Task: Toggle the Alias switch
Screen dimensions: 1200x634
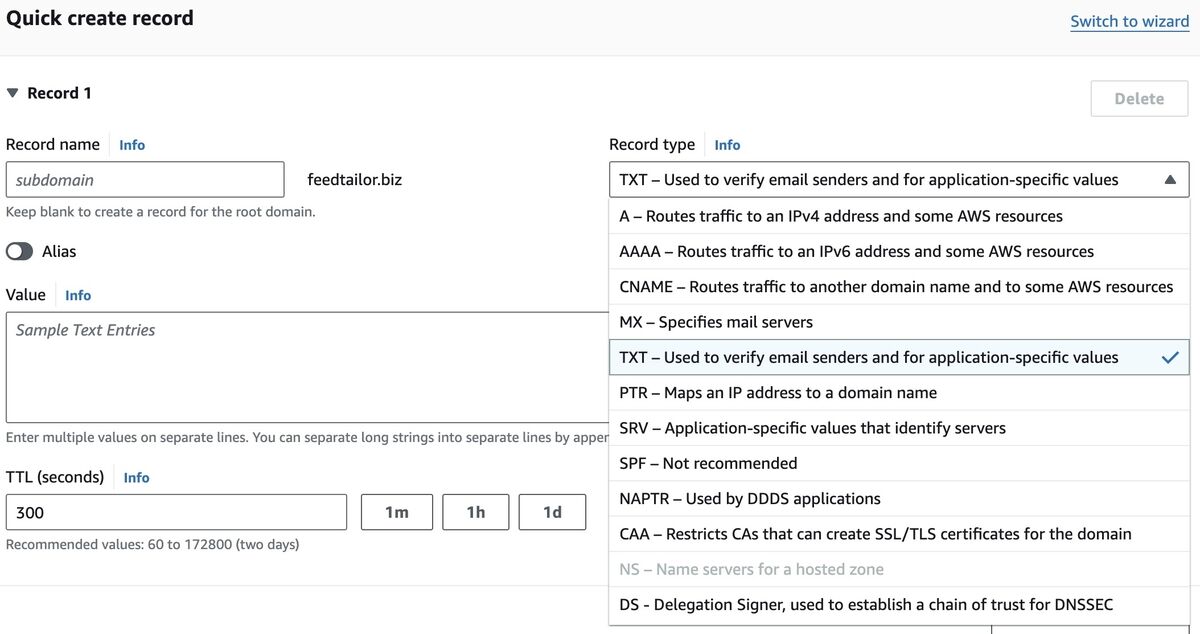Action: [x=20, y=252]
